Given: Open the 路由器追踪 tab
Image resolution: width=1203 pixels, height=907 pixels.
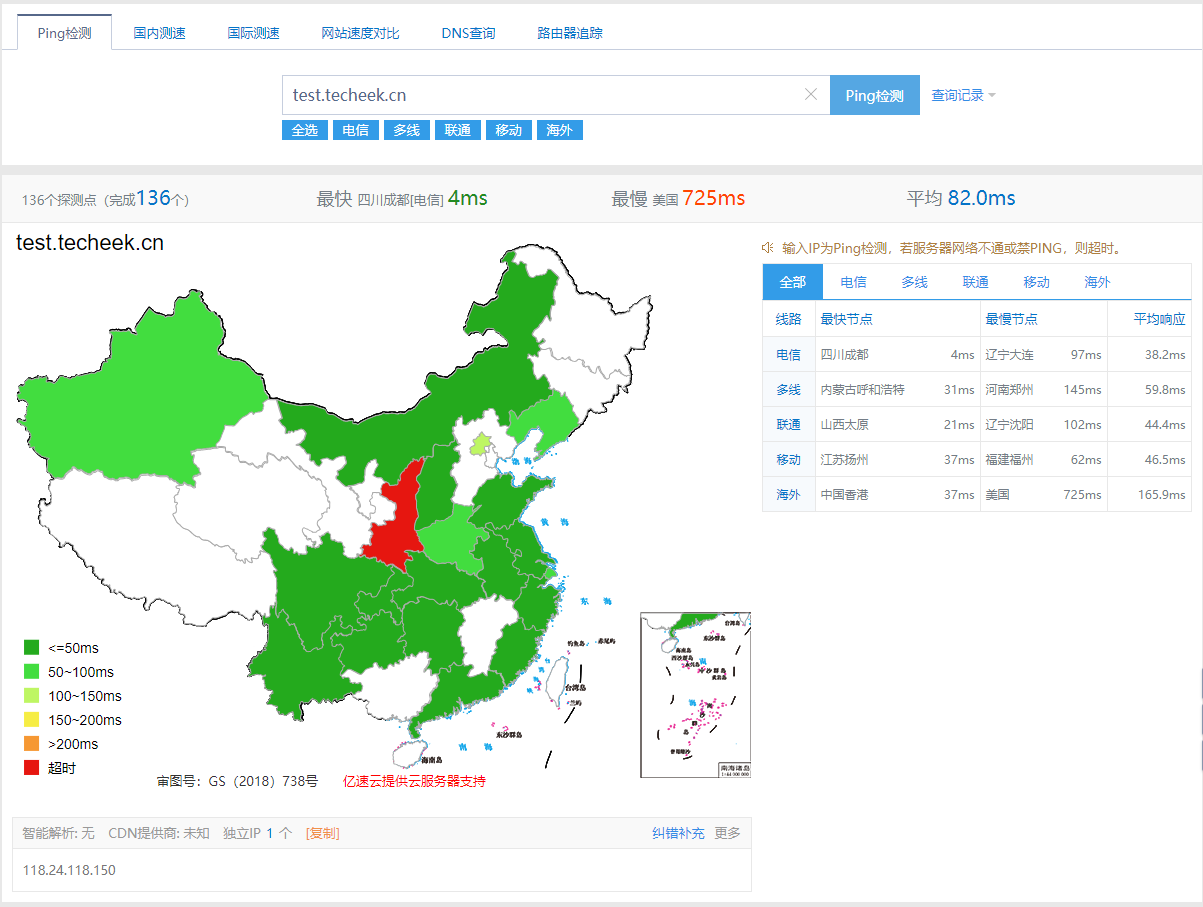Looking at the screenshot, I should coord(570,33).
